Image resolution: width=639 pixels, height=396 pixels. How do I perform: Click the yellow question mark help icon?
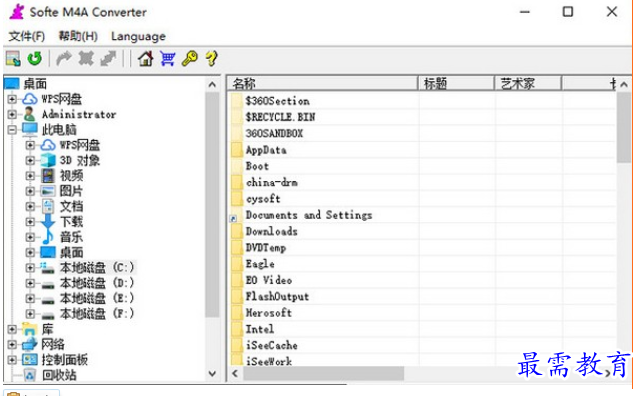click(x=212, y=59)
